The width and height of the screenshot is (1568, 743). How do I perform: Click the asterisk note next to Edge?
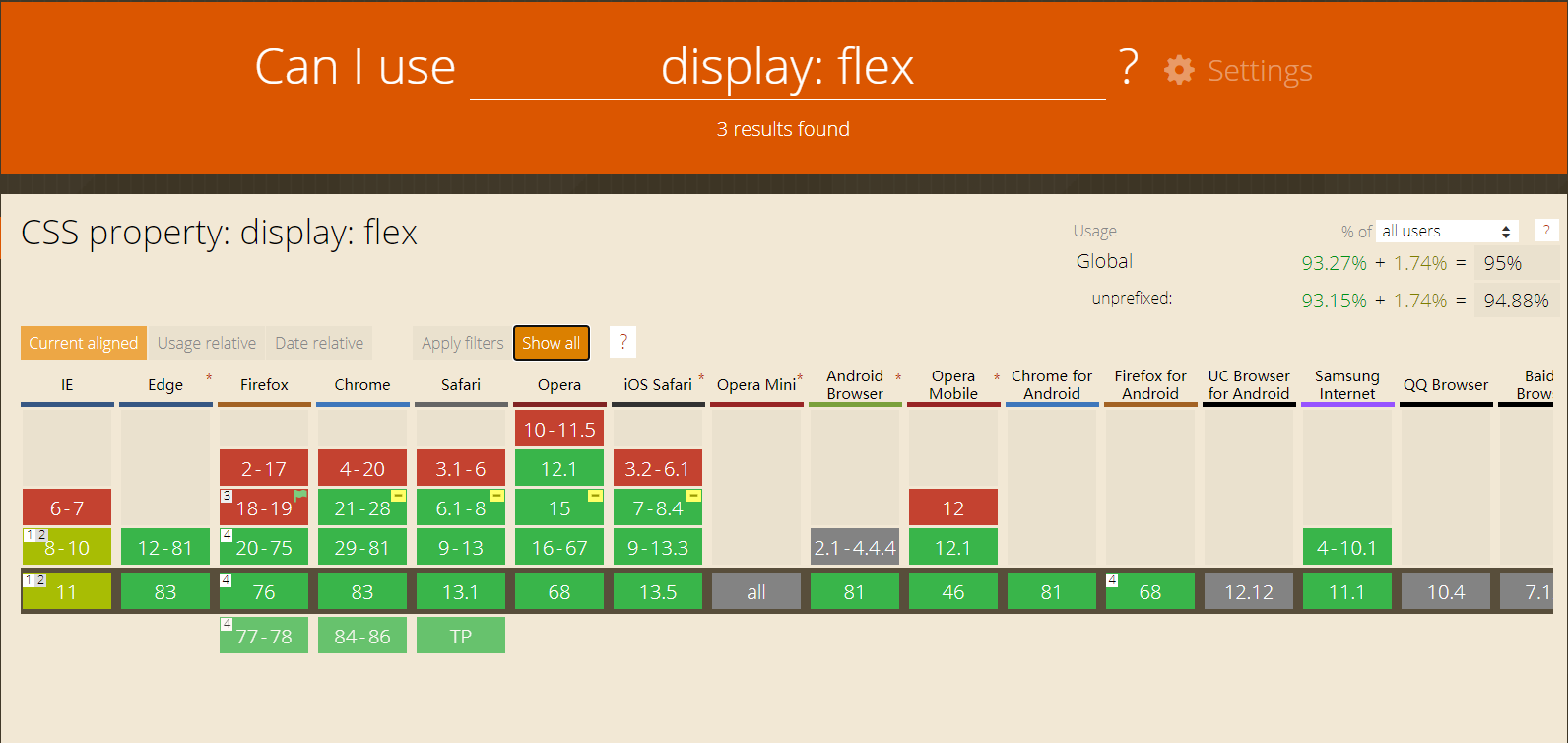(209, 378)
